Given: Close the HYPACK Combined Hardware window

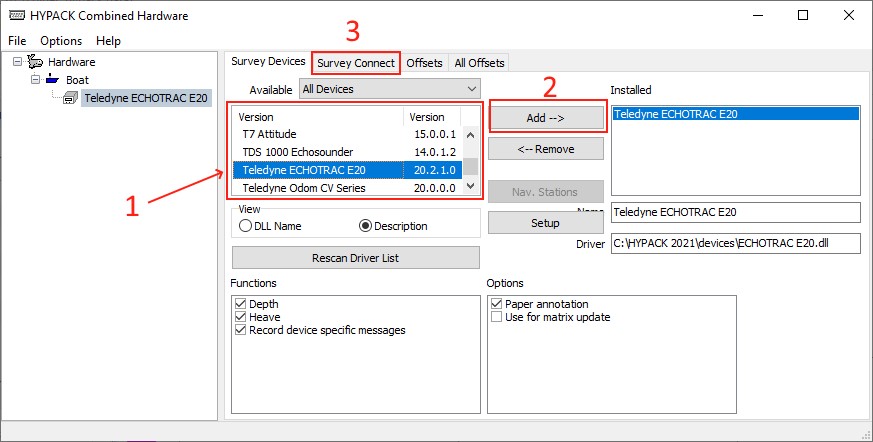Looking at the screenshot, I should coord(849,16).
